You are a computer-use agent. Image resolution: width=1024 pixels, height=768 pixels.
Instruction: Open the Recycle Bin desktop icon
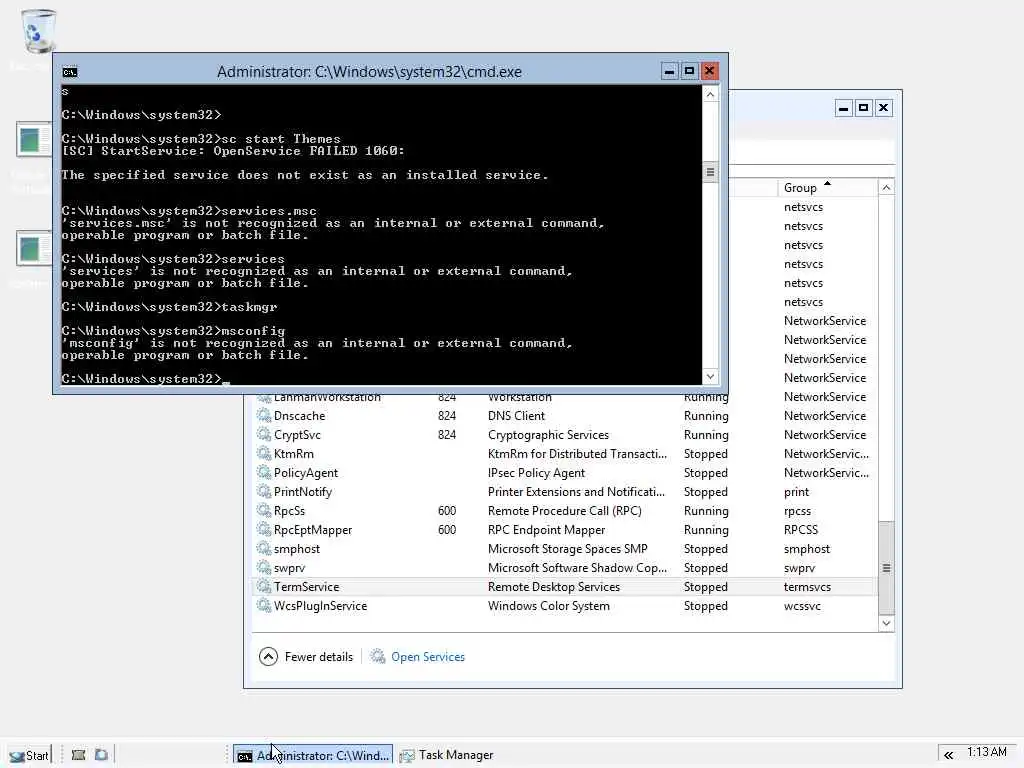click(38, 31)
